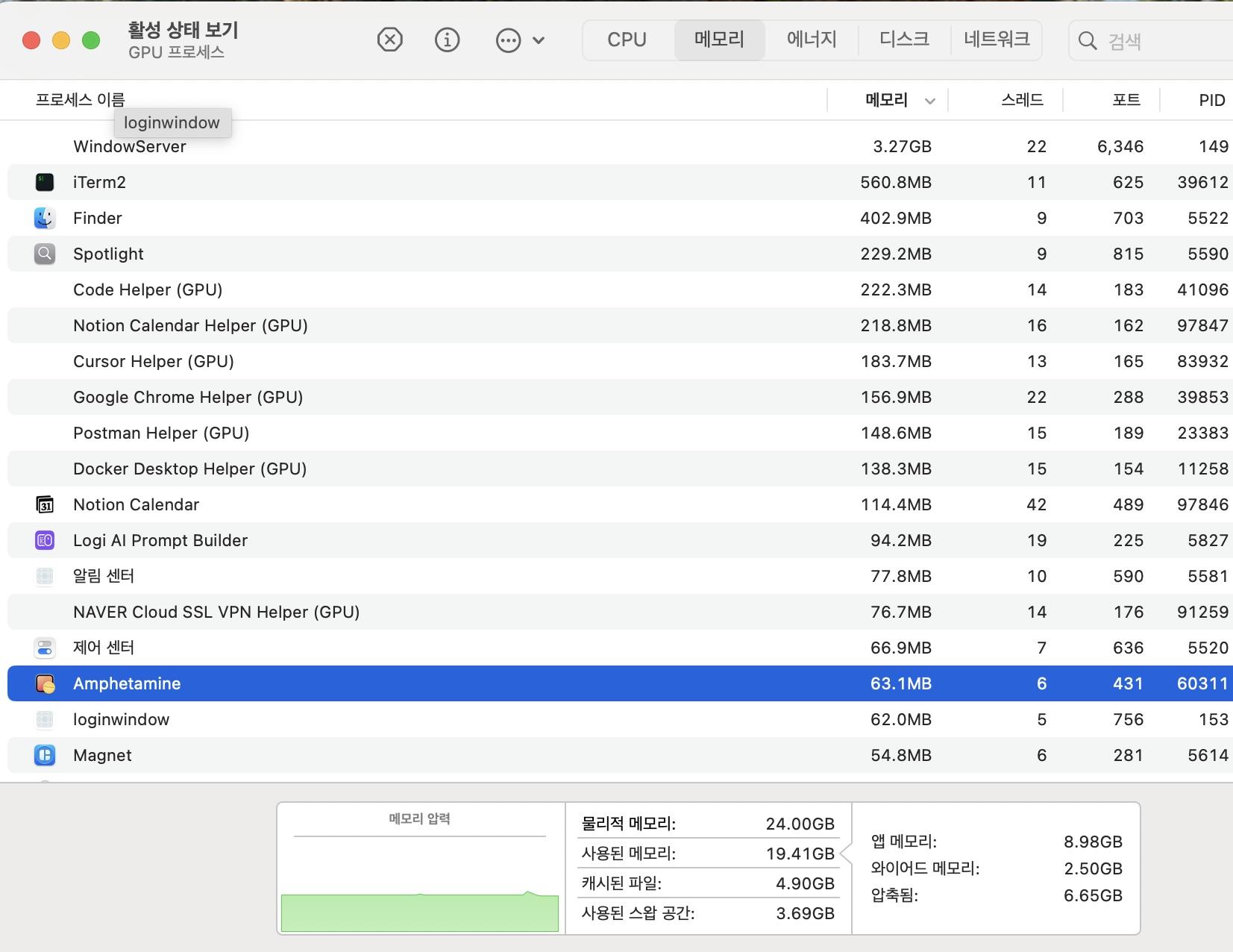Select Google Chrome Helper (GPU) row
Screen dimensions: 1233x952
[620, 397]
